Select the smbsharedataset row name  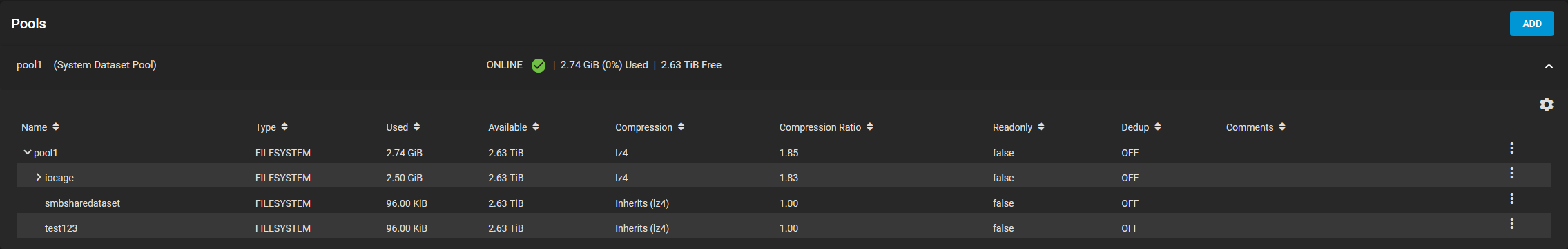tap(82, 203)
